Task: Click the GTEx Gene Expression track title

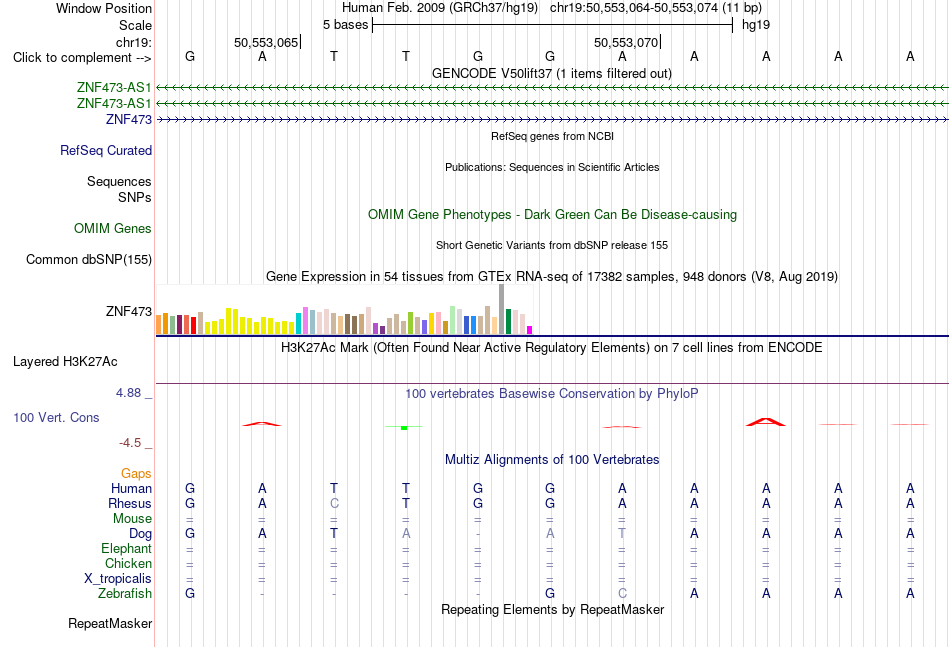Action: (552, 276)
